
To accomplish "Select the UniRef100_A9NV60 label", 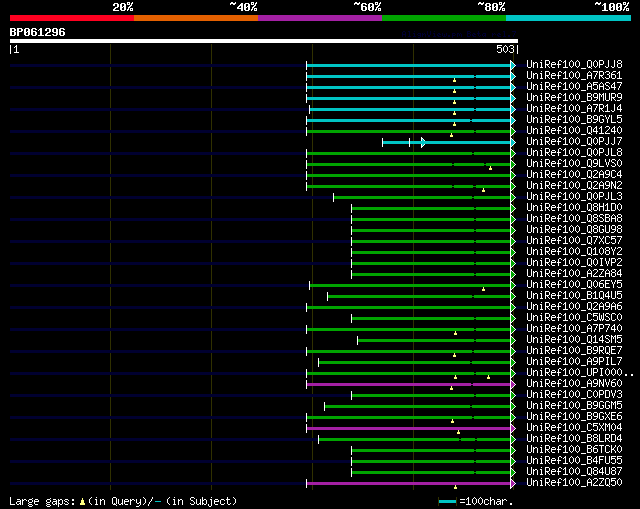I will coord(574,384).
